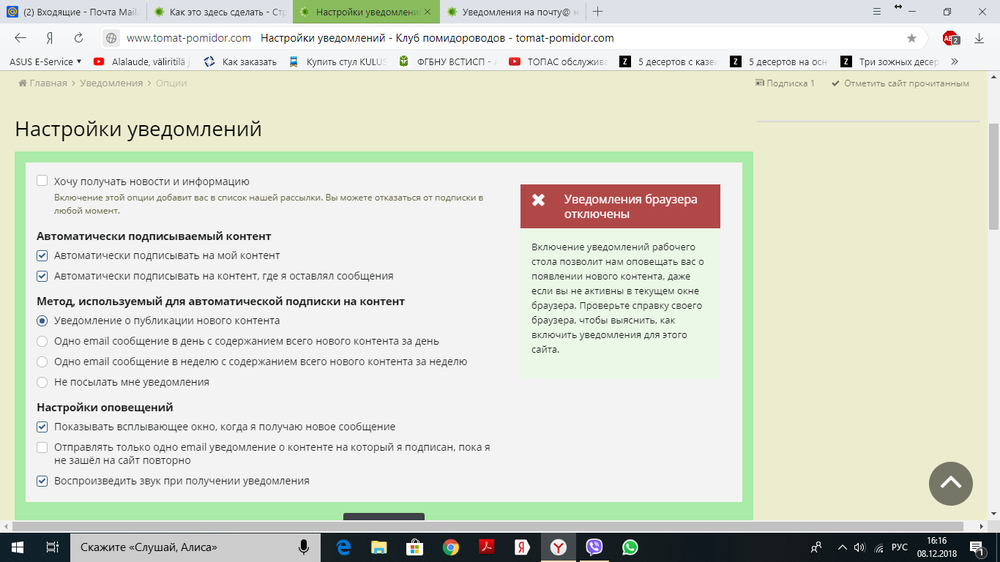Viewport: 1000px width, 562px height.
Task: Reload the page with refresh icon
Action: [78, 38]
